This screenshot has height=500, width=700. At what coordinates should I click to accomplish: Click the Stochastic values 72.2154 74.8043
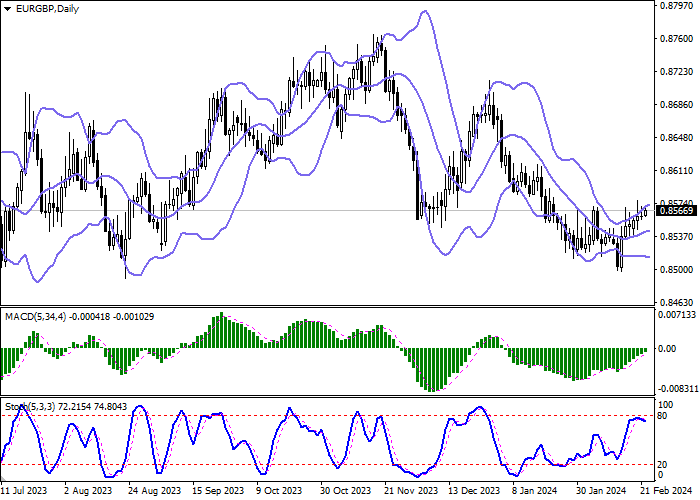pos(92,407)
